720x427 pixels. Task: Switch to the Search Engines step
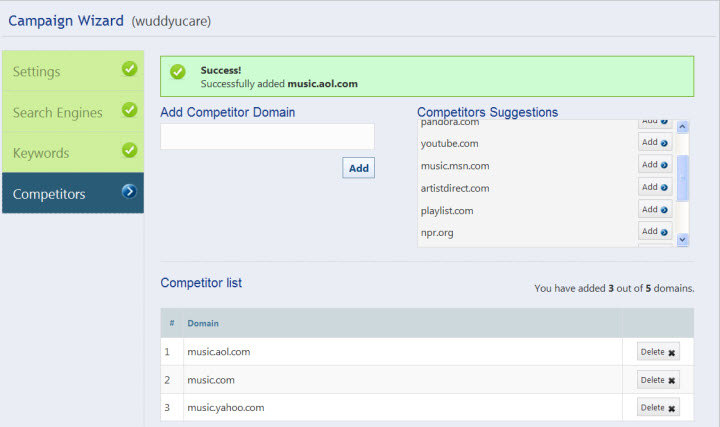tap(60, 112)
